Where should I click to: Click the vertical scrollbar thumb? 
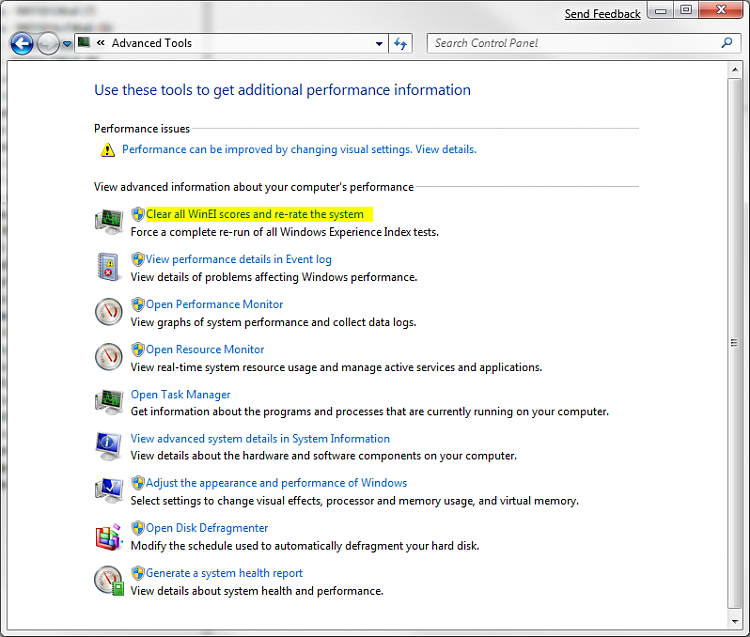pyautogui.click(x=734, y=343)
